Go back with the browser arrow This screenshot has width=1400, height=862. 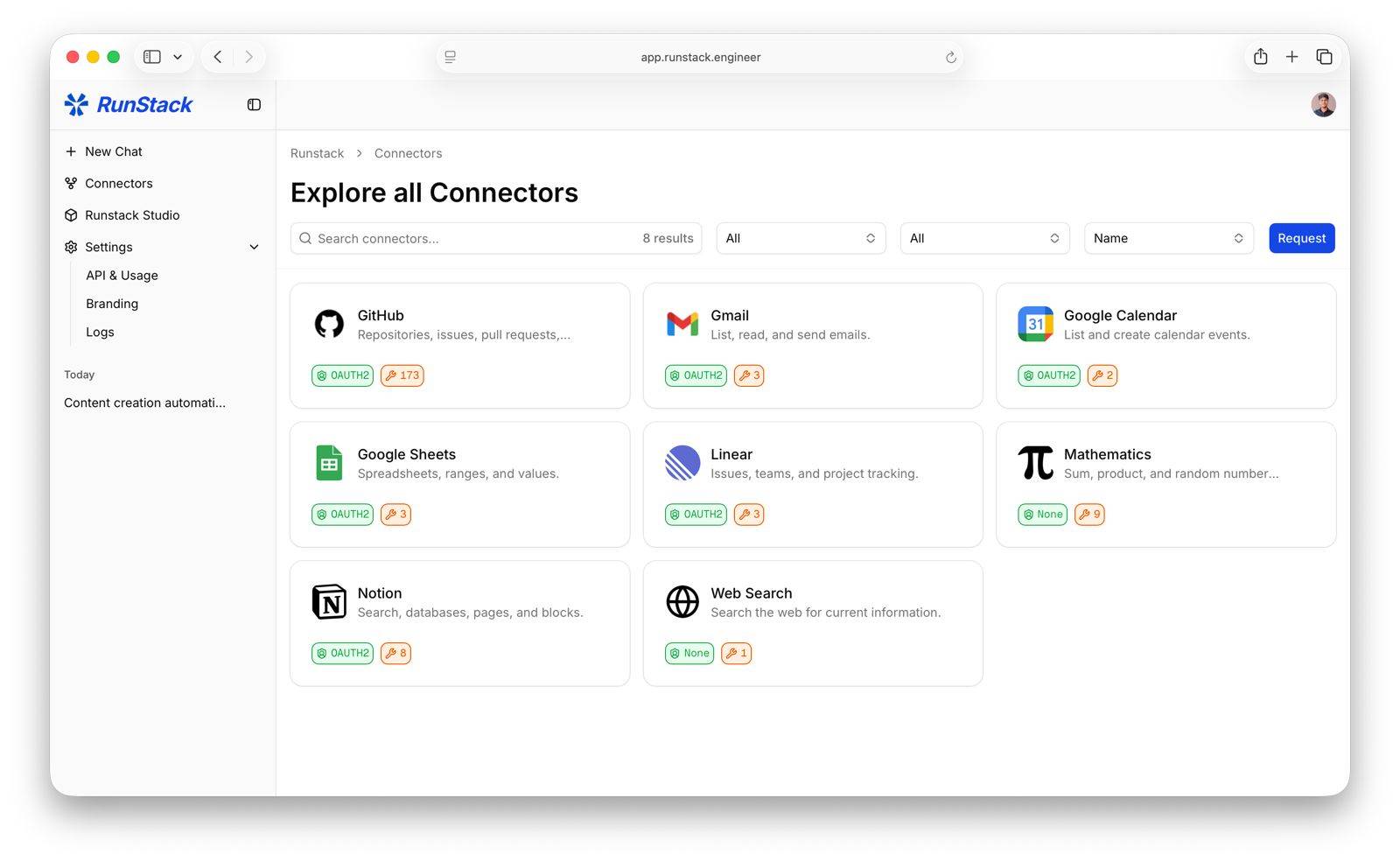[x=218, y=57]
